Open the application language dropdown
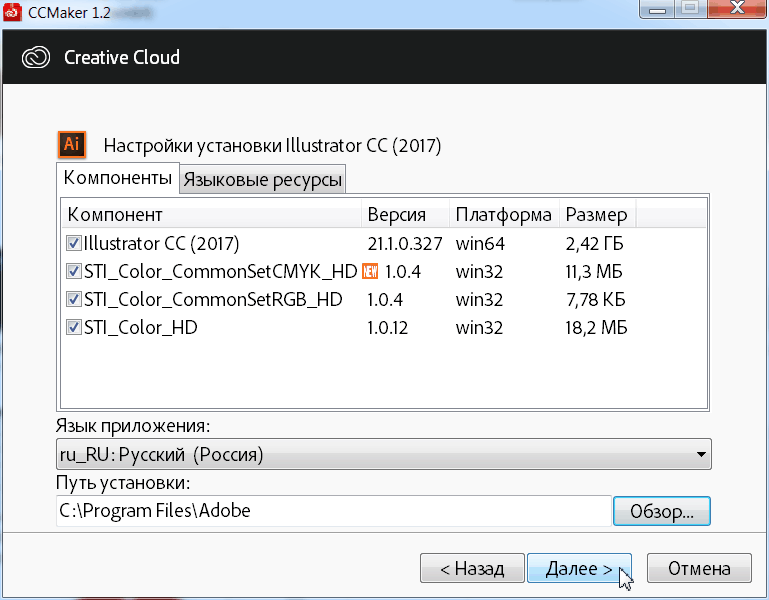This screenshot has height=600, width=769. [x=384, y=454]
